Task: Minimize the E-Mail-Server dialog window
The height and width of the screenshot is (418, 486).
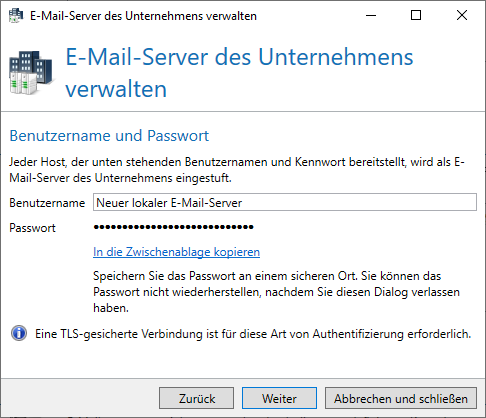Action: [371, 15]
